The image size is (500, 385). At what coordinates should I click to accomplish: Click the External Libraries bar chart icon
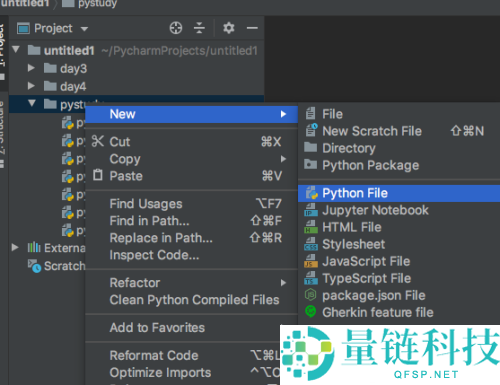34,247
